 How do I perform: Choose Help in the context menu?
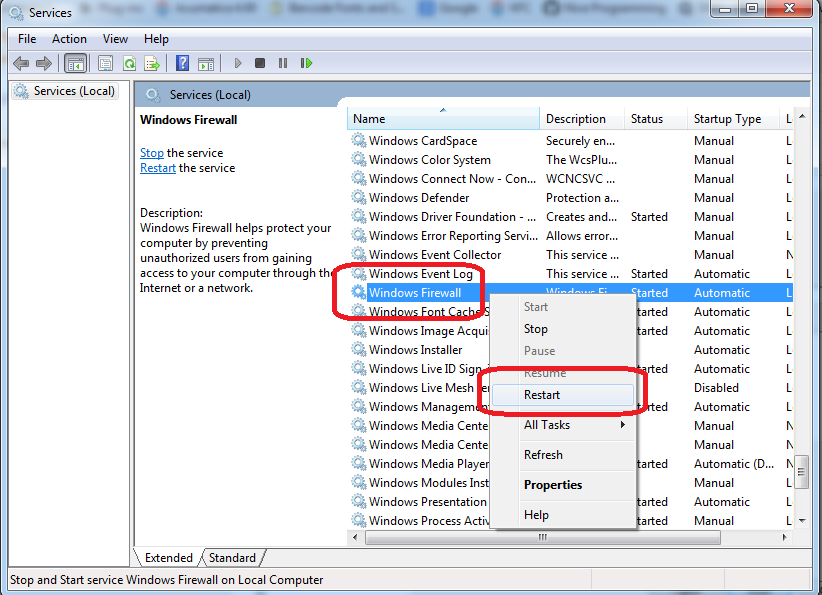[563, 515]
